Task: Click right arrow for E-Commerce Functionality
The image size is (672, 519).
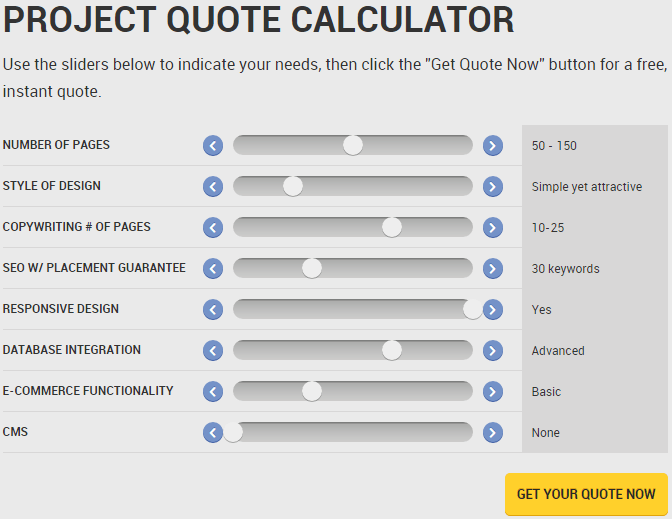Action: [492, 392]
